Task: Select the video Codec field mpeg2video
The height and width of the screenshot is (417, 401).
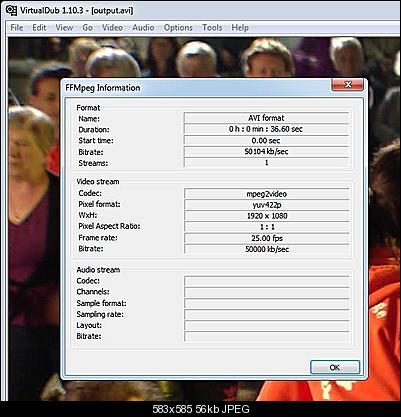Action: tap(267, 194)
